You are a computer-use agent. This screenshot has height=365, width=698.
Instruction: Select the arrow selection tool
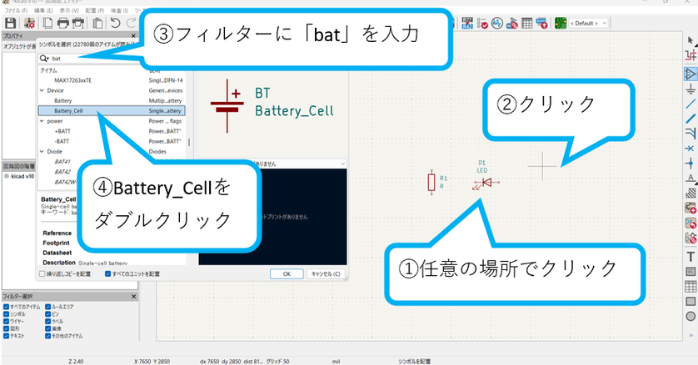coord(690,41)
